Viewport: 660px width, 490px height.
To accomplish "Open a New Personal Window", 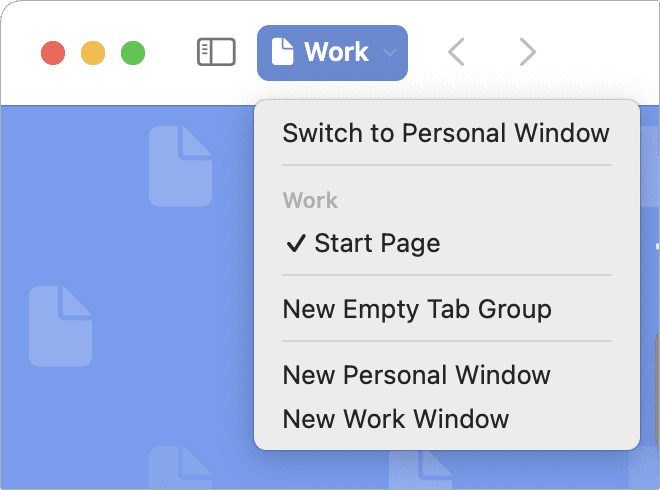I will [416, 376].
